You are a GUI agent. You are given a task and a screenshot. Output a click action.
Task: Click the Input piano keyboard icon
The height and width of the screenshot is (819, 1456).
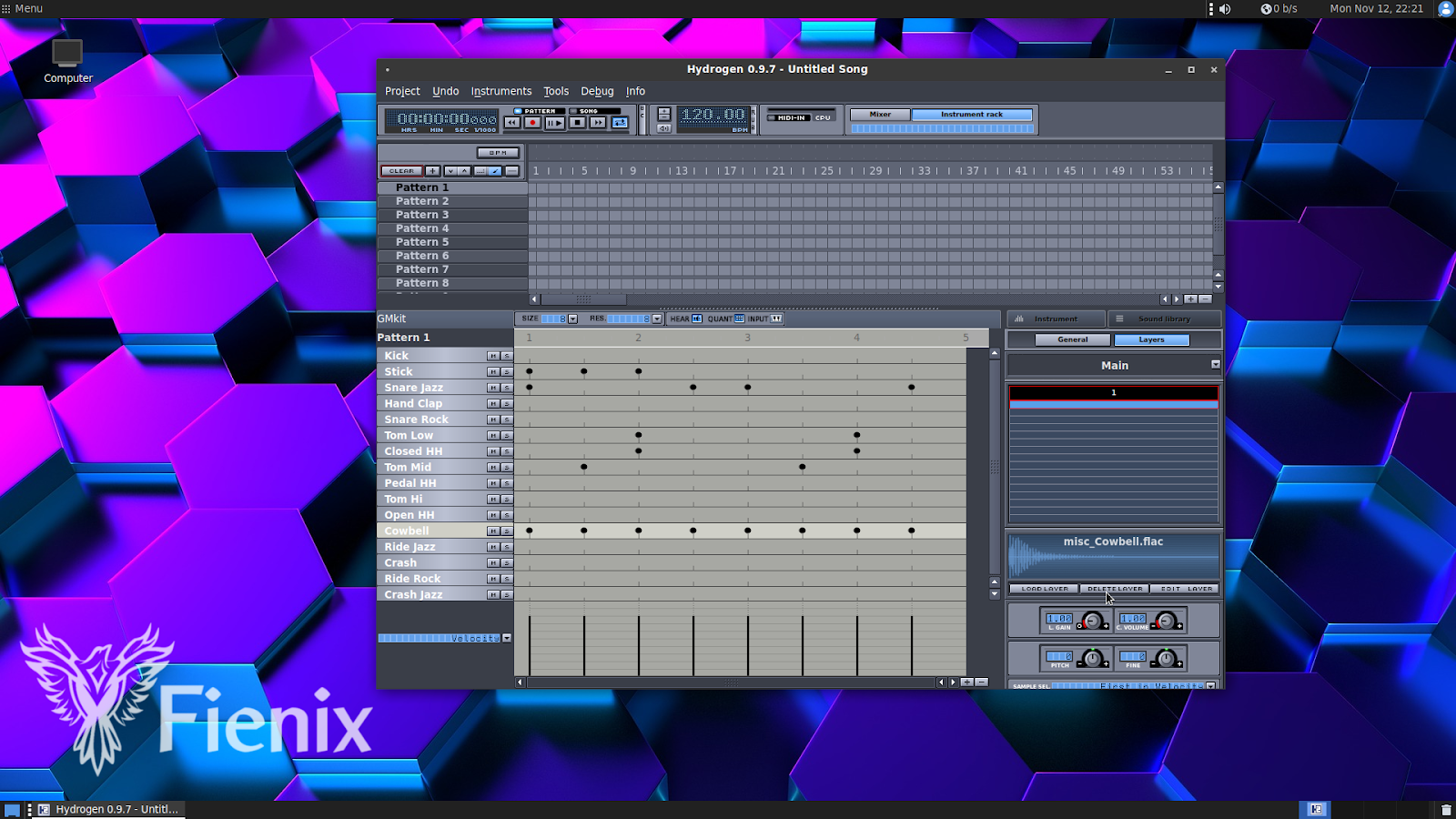(776, 318)
